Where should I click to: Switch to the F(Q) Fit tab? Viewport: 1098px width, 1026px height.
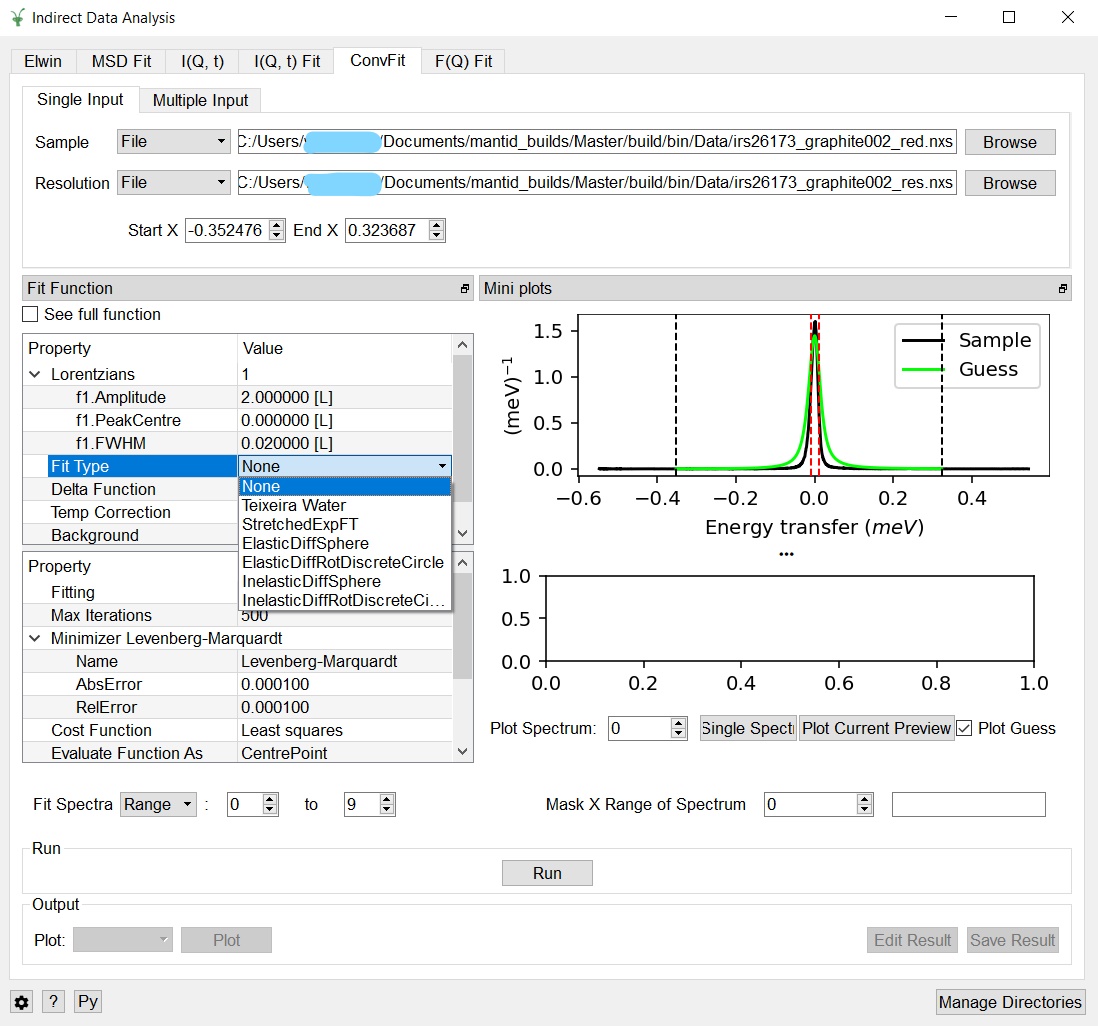pos(463,61)
